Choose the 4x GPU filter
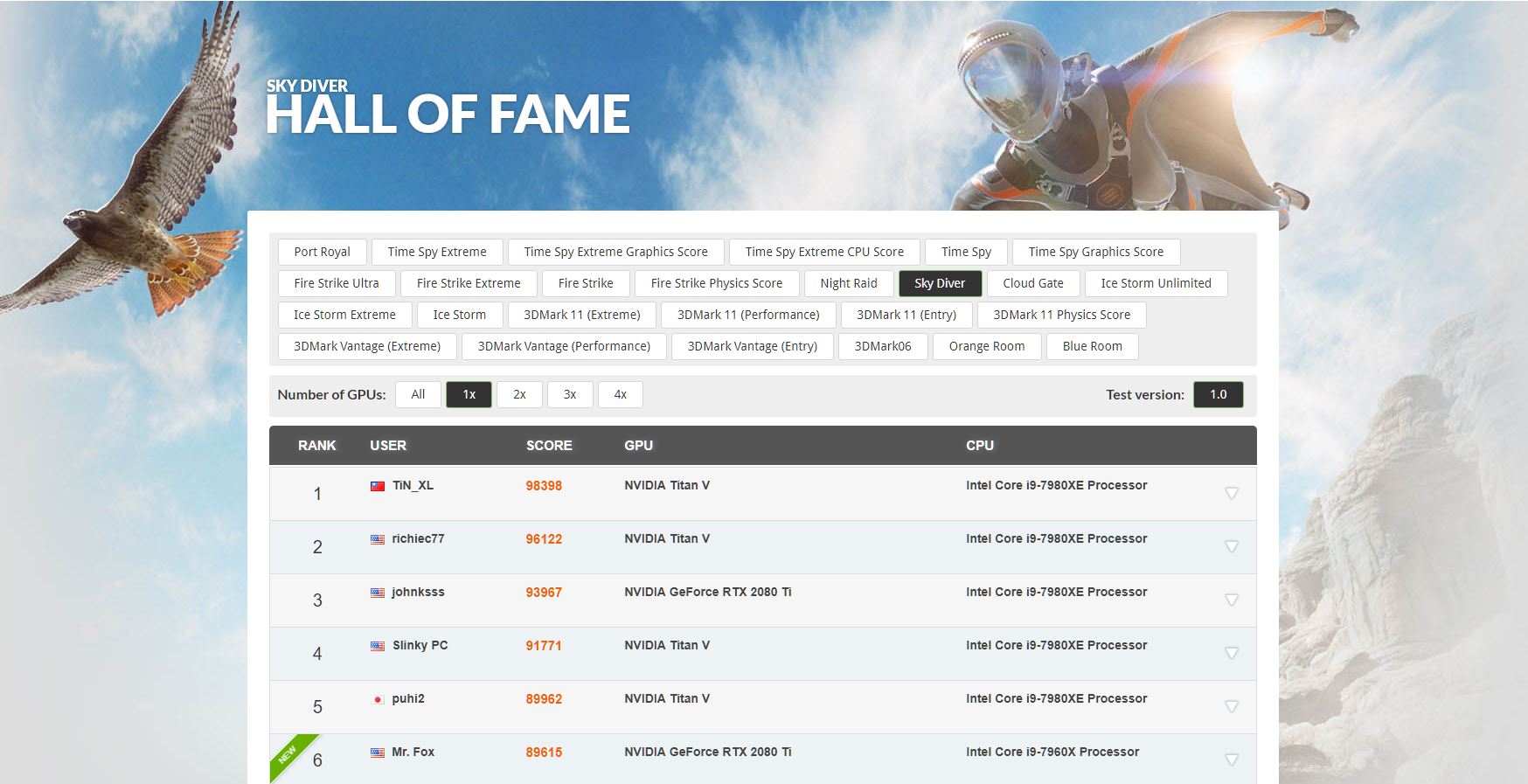Screen dimensions: 1528x784 [x=621, y=395]
